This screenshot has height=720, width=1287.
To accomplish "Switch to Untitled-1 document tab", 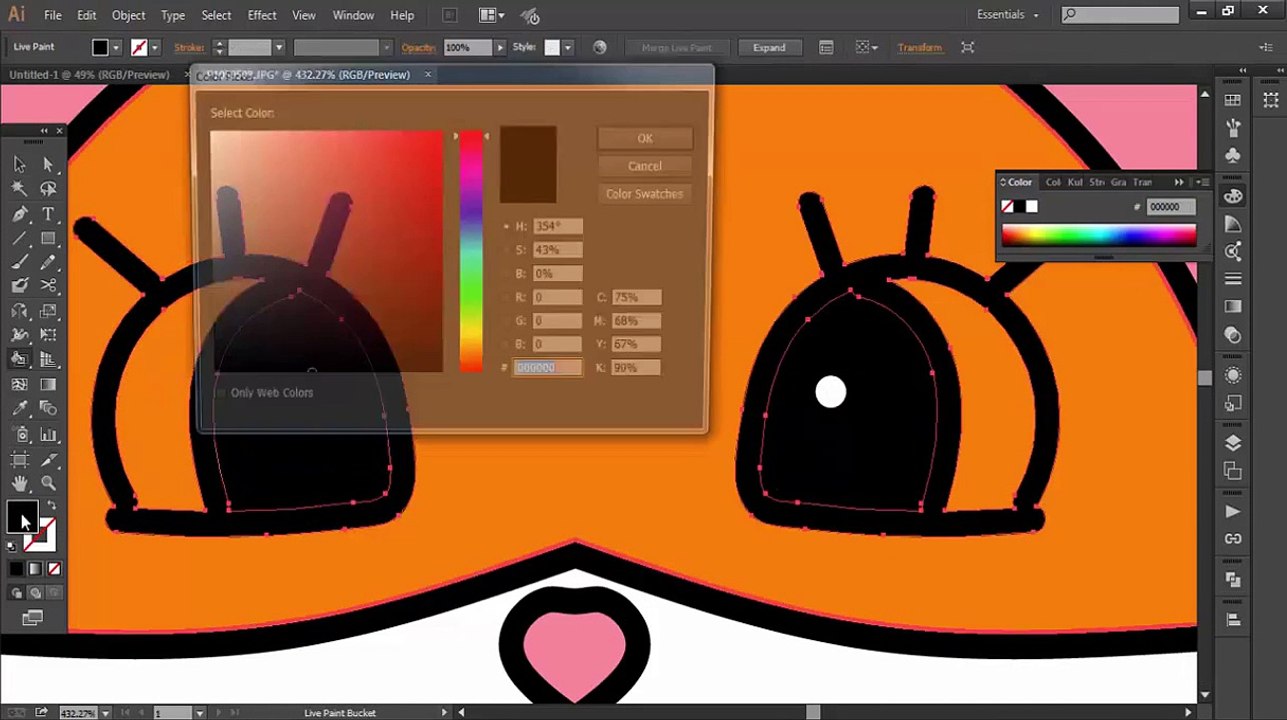I will click(x=90, y=75).
